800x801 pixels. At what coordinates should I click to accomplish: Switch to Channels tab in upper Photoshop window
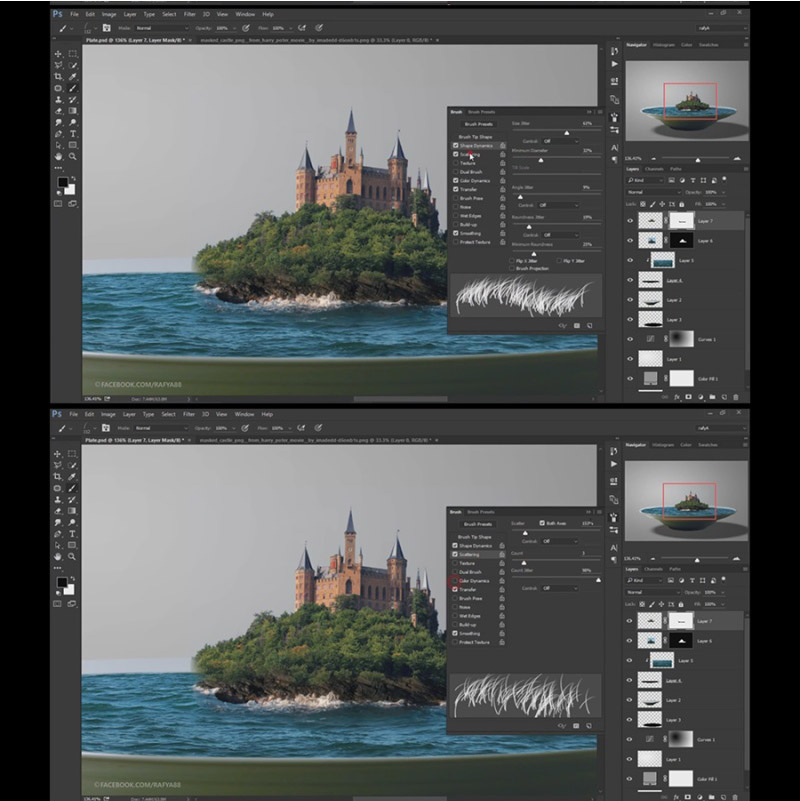click(x=654, y=169)
